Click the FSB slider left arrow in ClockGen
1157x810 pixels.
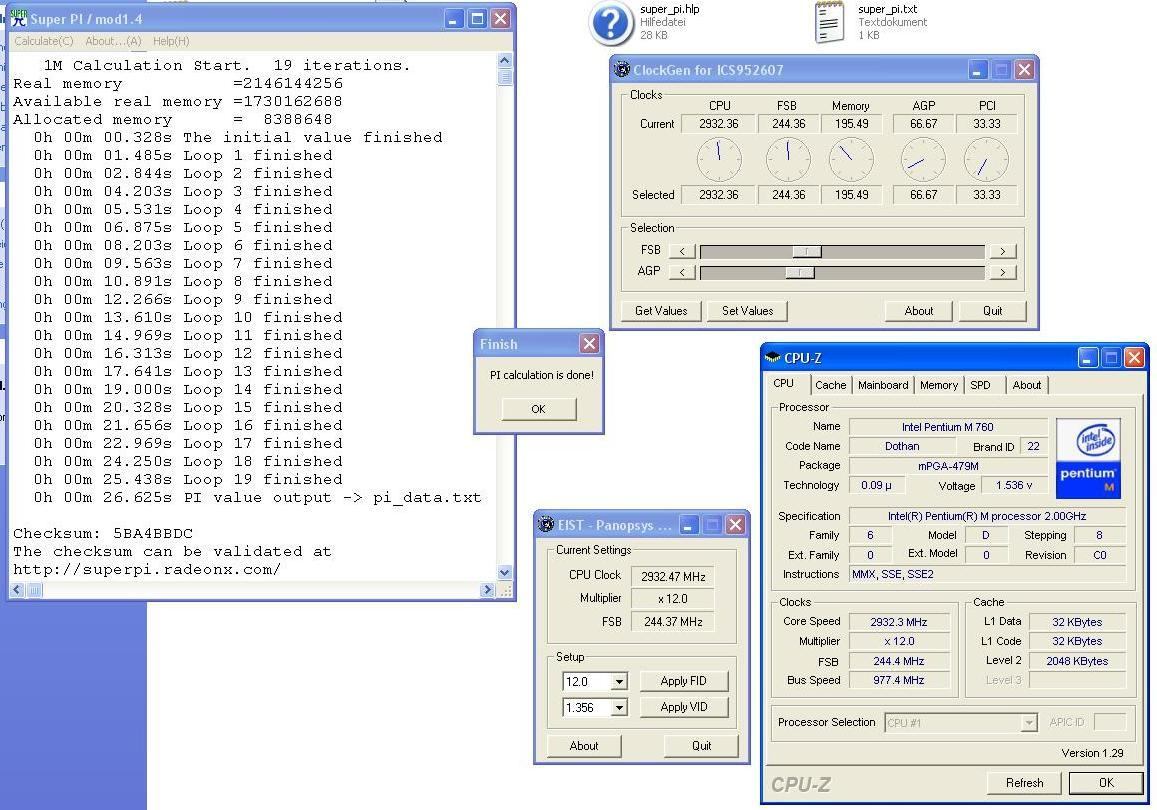[683, 251]
